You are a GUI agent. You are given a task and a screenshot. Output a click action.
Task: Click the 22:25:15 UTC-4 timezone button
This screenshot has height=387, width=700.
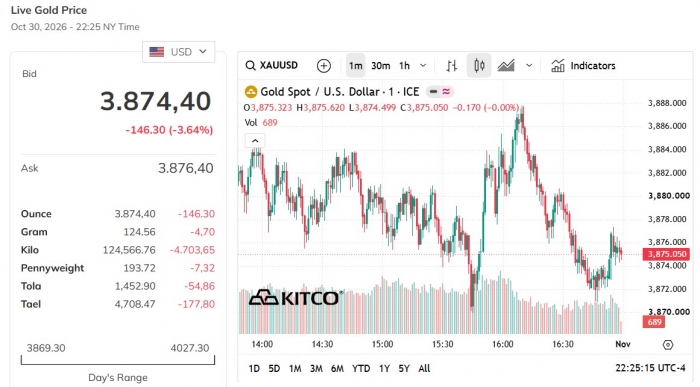(x=650, y=368)
